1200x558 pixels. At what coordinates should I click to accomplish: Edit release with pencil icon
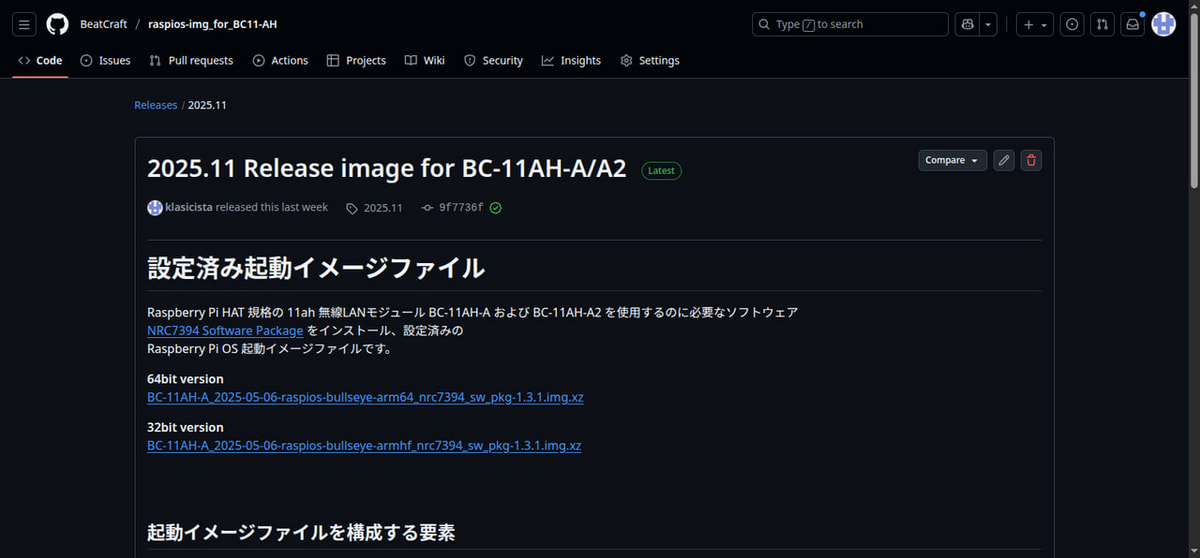click(x=1004, y=160)
